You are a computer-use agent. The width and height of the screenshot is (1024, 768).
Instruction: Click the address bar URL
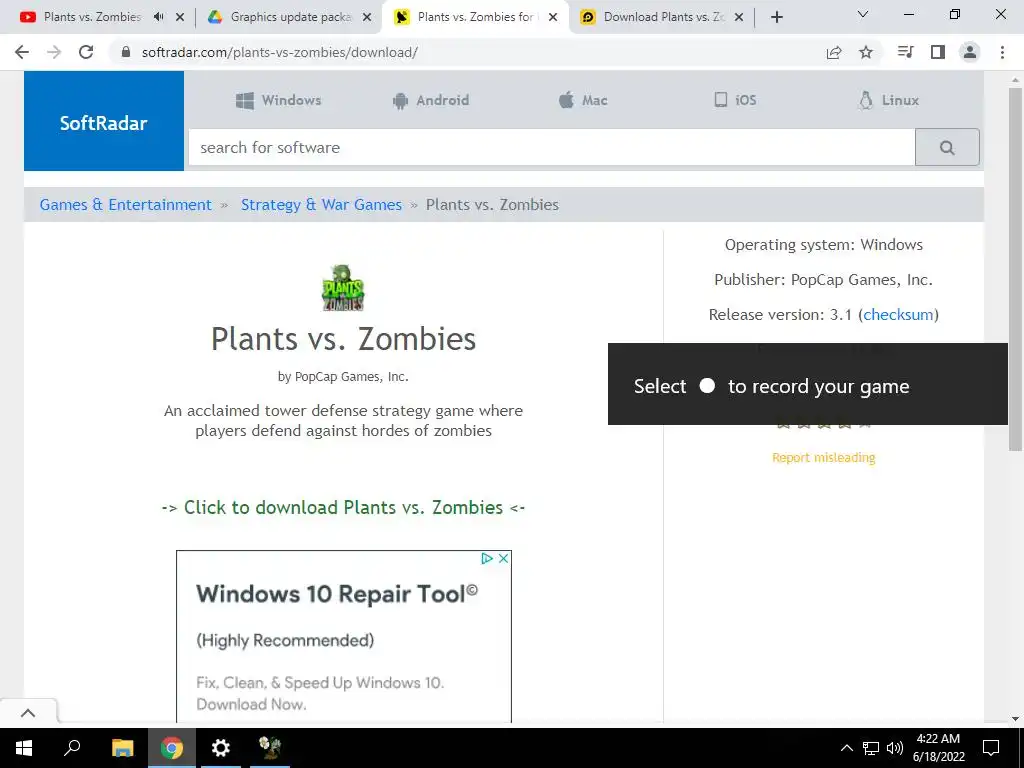(280, 52)
